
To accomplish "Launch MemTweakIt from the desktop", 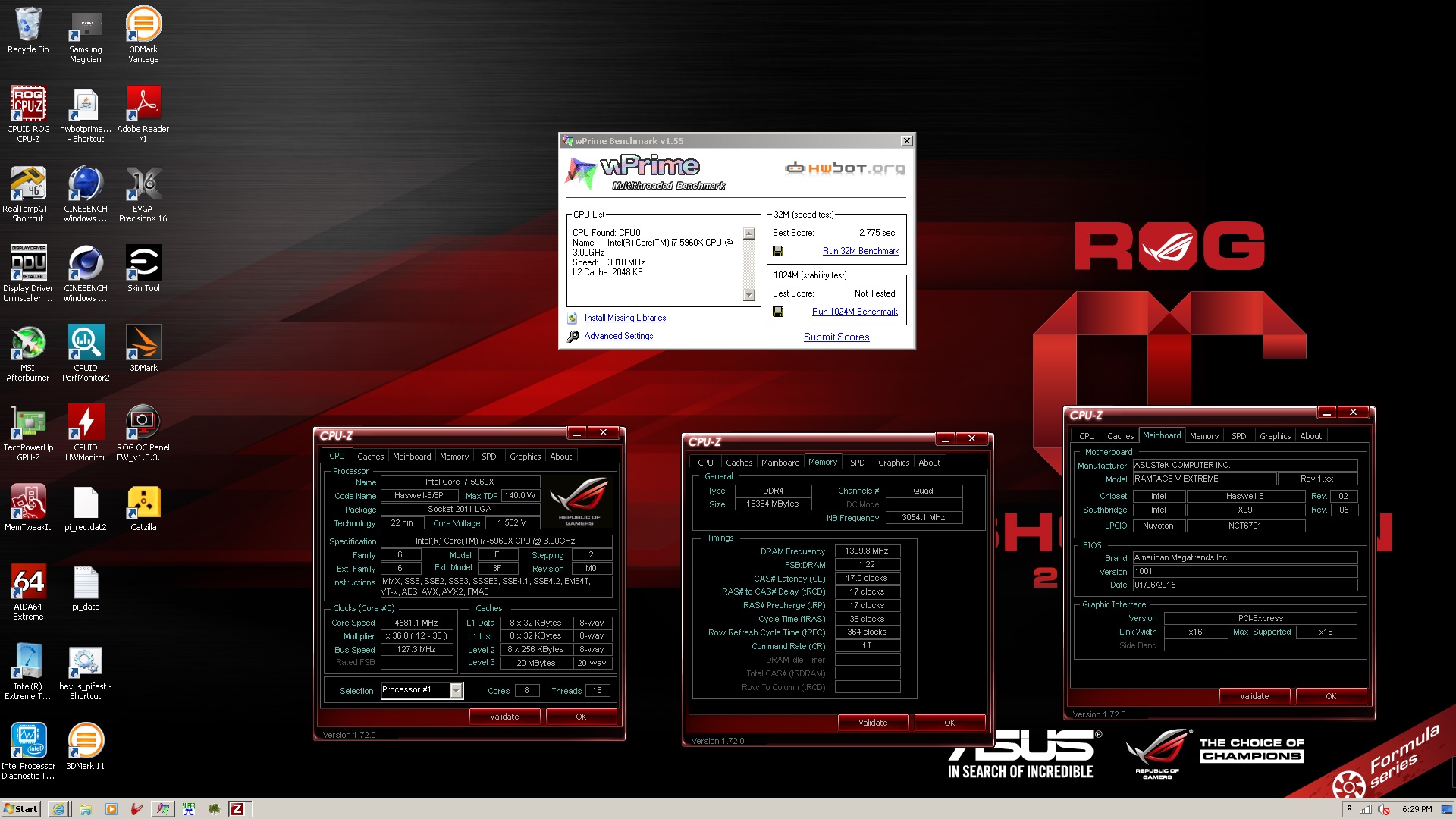I will (28, 507).
